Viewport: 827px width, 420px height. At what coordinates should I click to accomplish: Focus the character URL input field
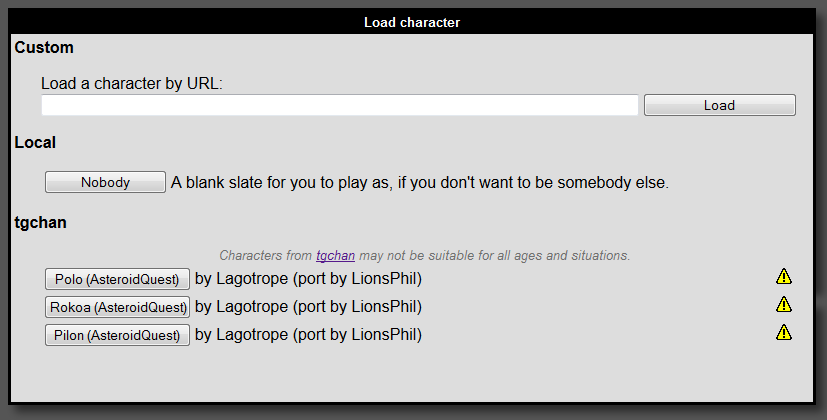coord(340,105)
